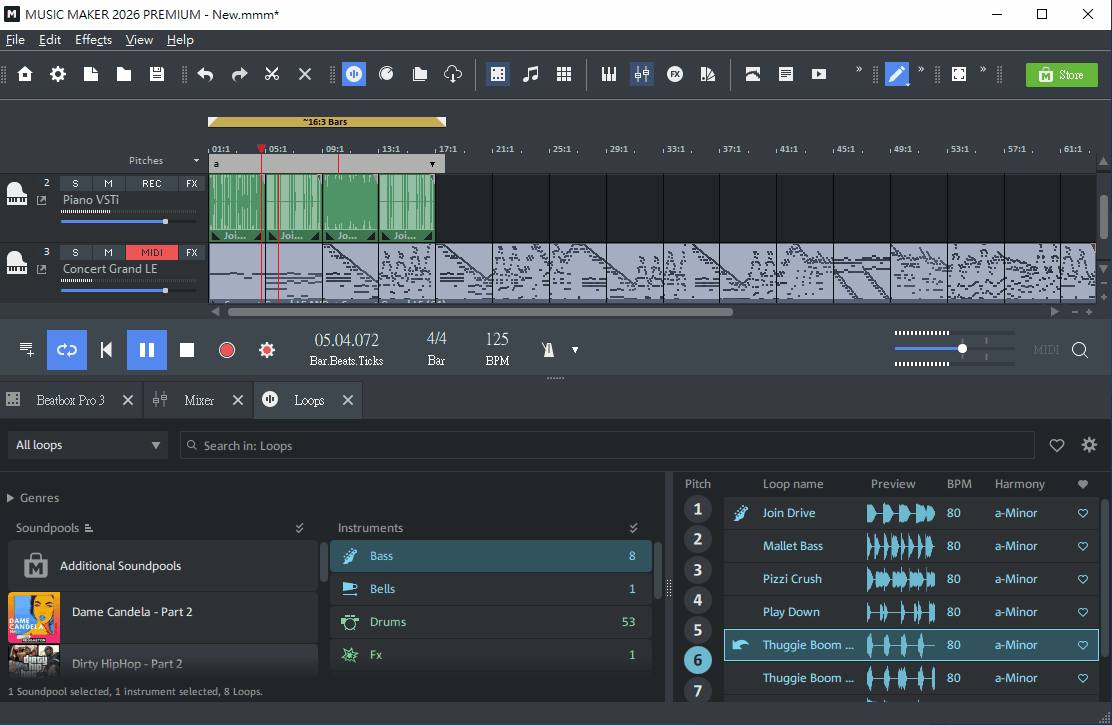Mute the Piano VSTi track
Screen dimensions: 1112x725
click(x=109, y=183)
